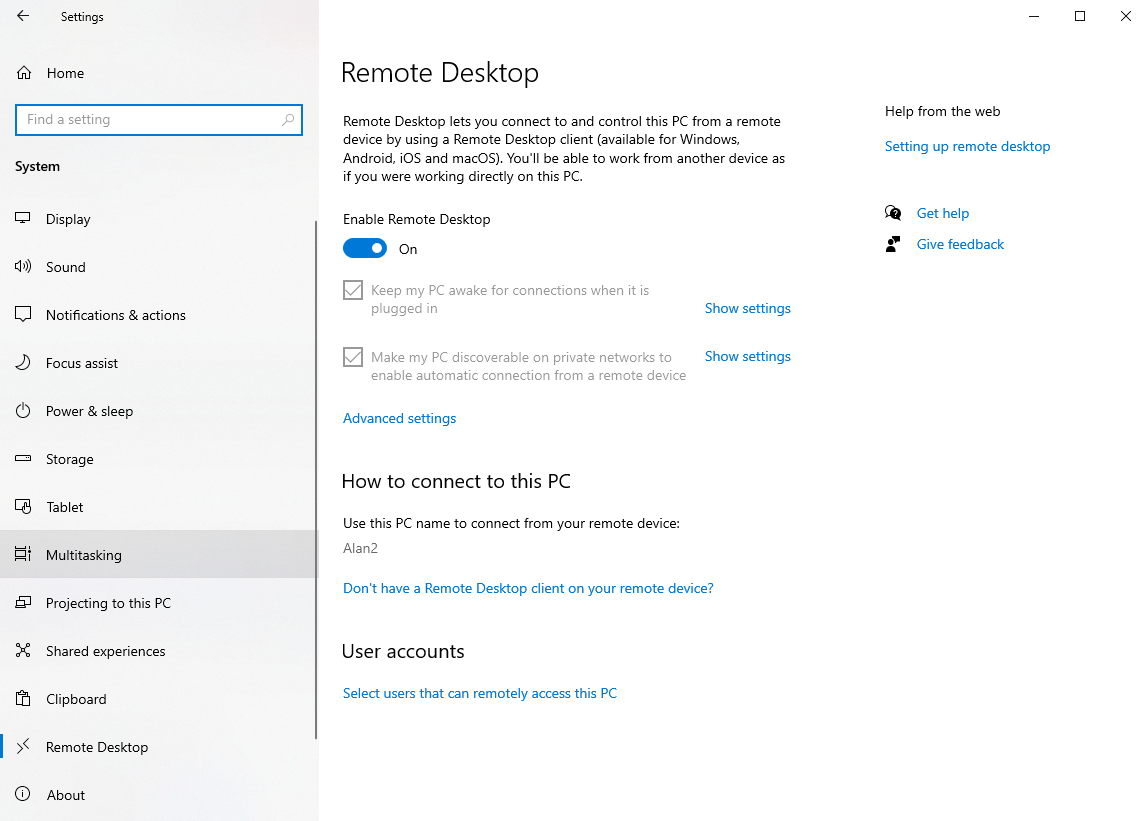This screenshot has height=821, width=1145.
Task: Open Setting up remote desktop help
Action: [967, 146]
